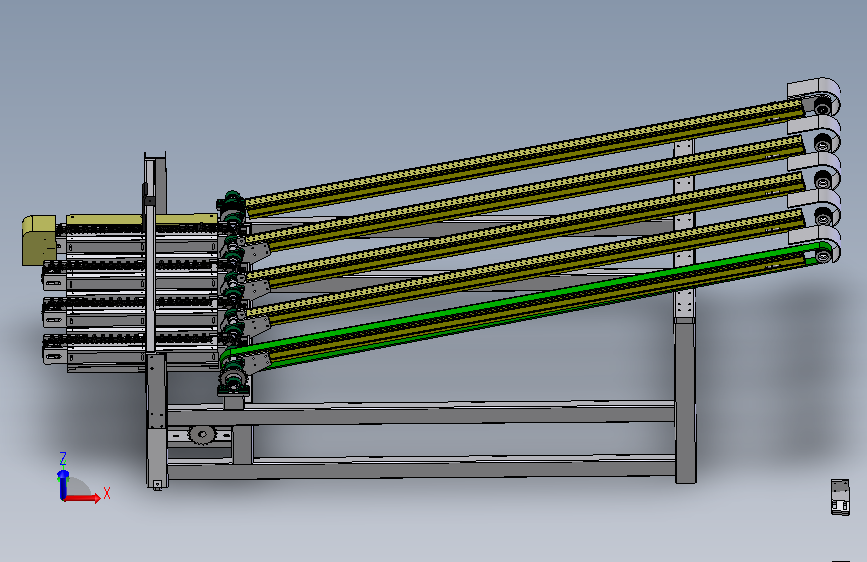This screenshot has width=867, height=562.
Task: Click the blue Z axis of the triad
Action: pyautogui.click(x=62, y=485)
